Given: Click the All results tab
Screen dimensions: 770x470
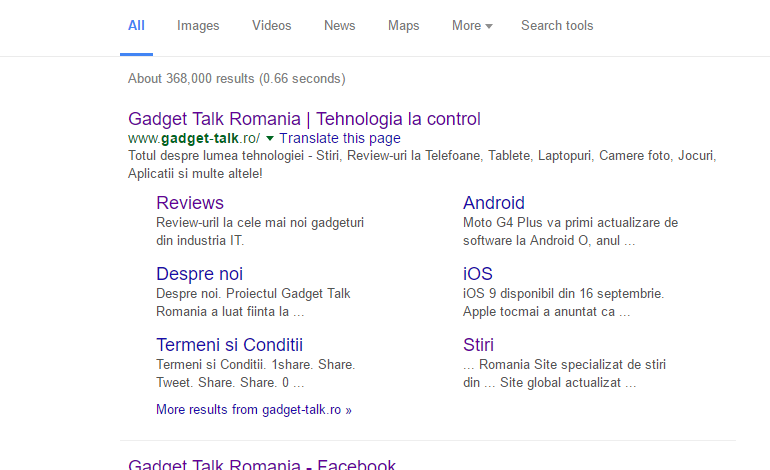Looking at the screenshot, I should point(137,26).
